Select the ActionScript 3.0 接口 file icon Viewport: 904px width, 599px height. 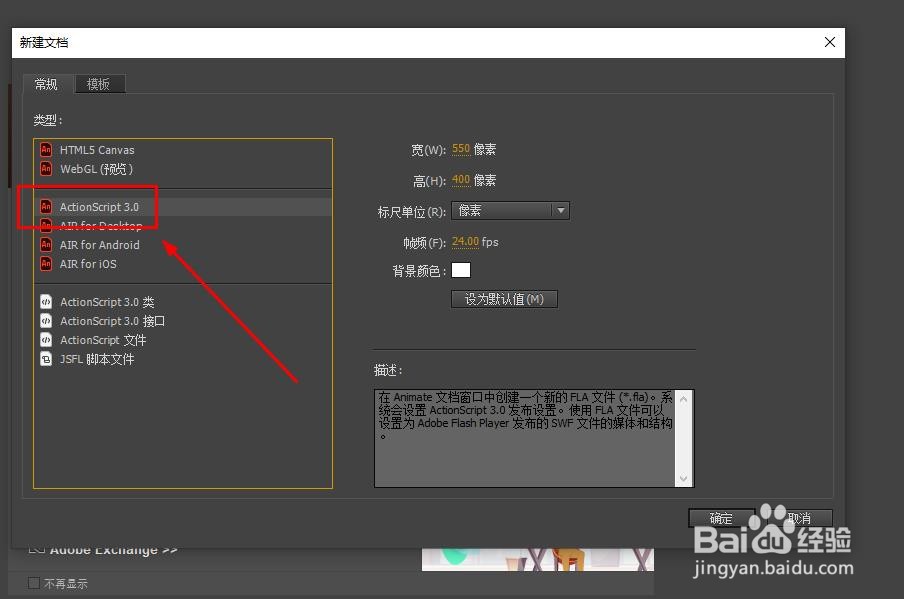tap(46, 321)
